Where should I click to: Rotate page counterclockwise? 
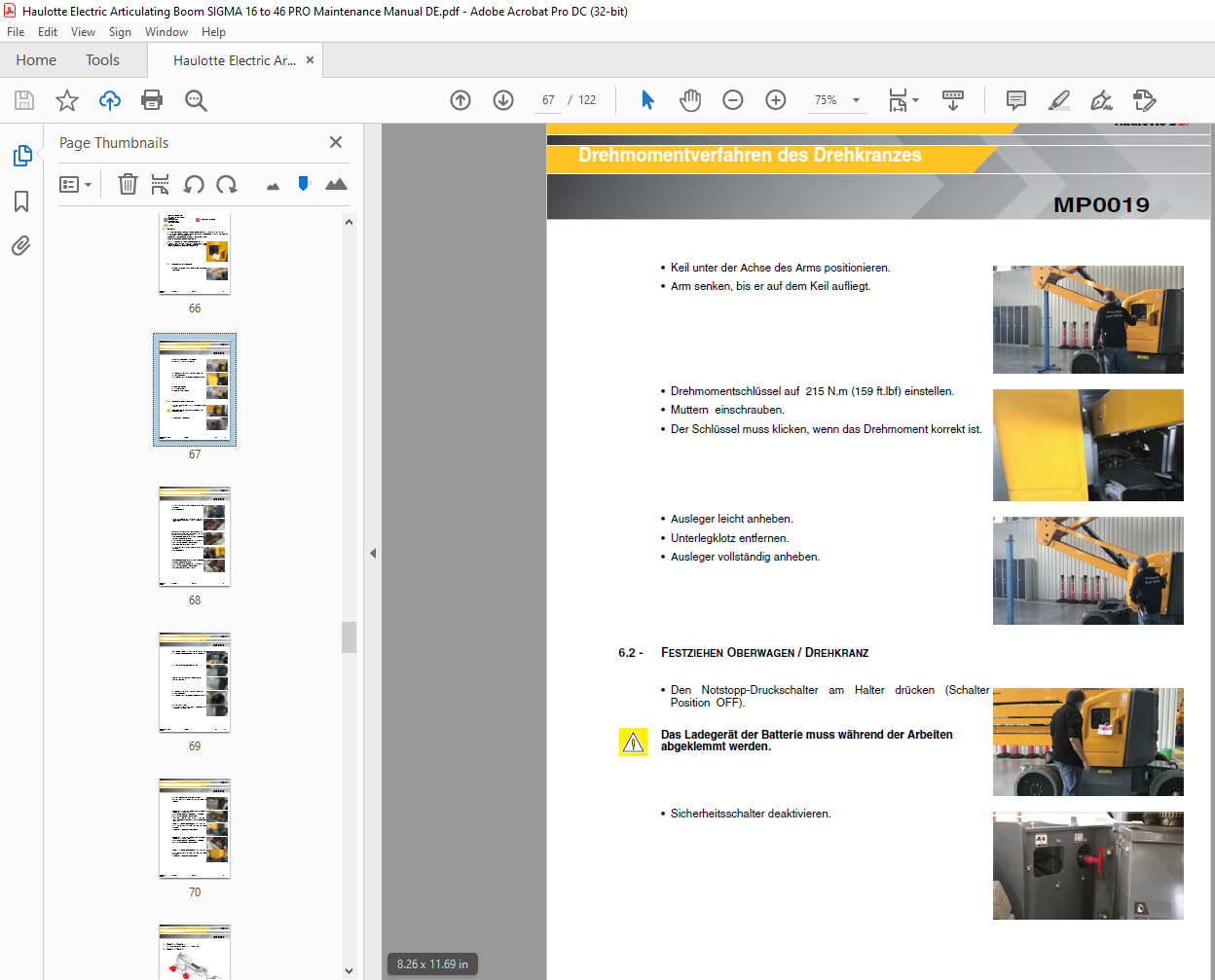click(194, 184)
